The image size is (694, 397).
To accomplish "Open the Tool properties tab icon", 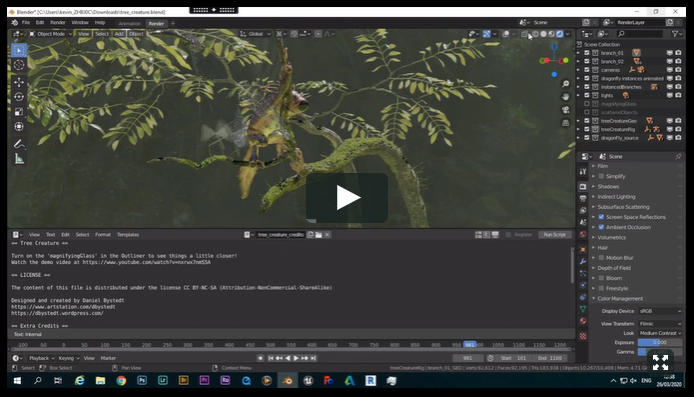I will 583,171.
